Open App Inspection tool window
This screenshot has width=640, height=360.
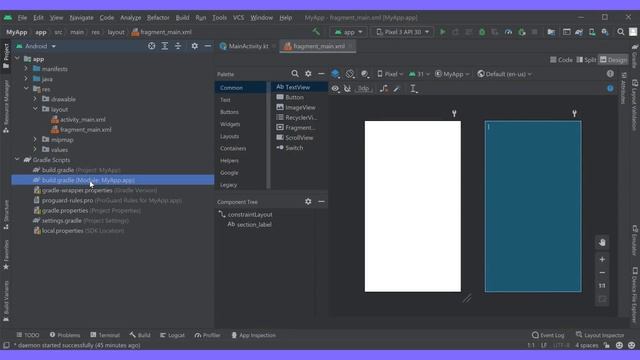[253, 335]
